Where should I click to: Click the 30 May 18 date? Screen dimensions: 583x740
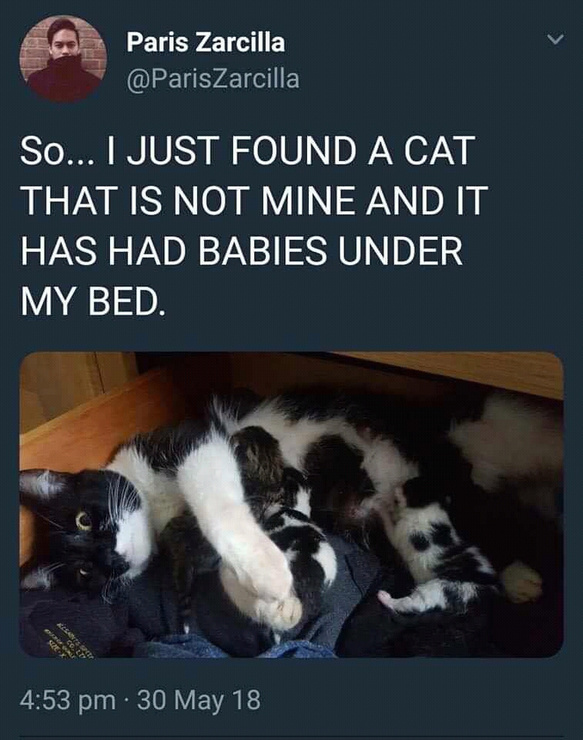(x=199, y=700)
